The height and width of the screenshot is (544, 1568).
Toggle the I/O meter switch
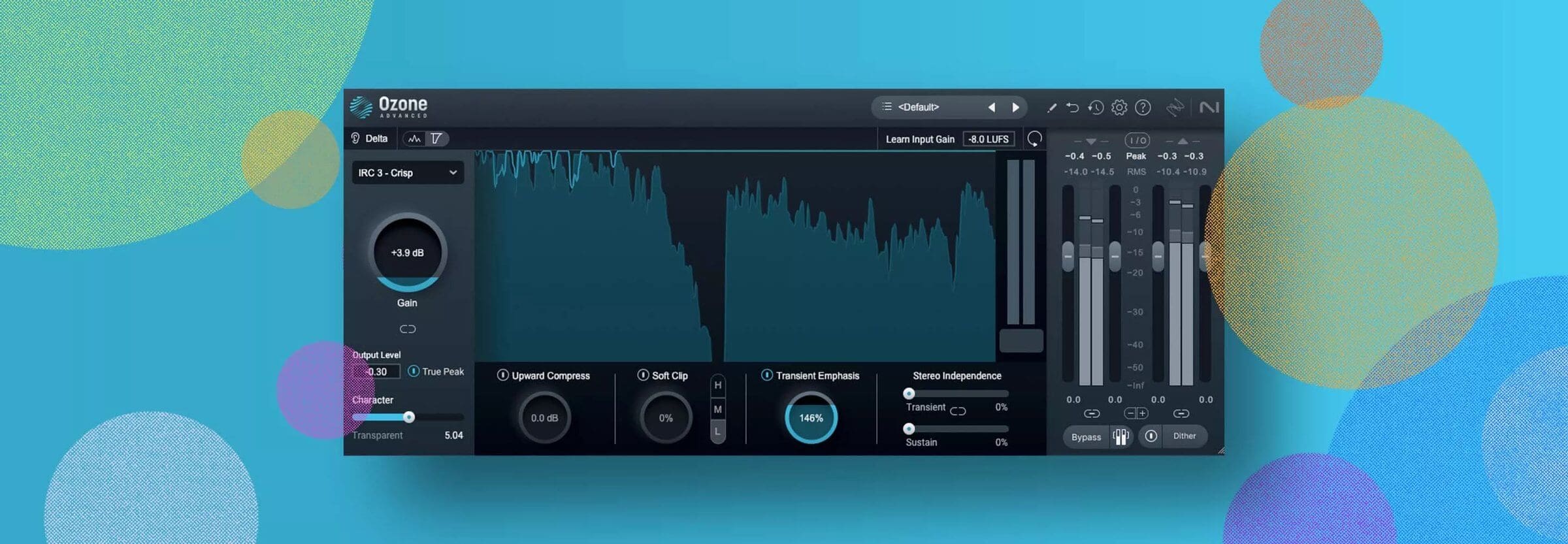(1137, 140)
